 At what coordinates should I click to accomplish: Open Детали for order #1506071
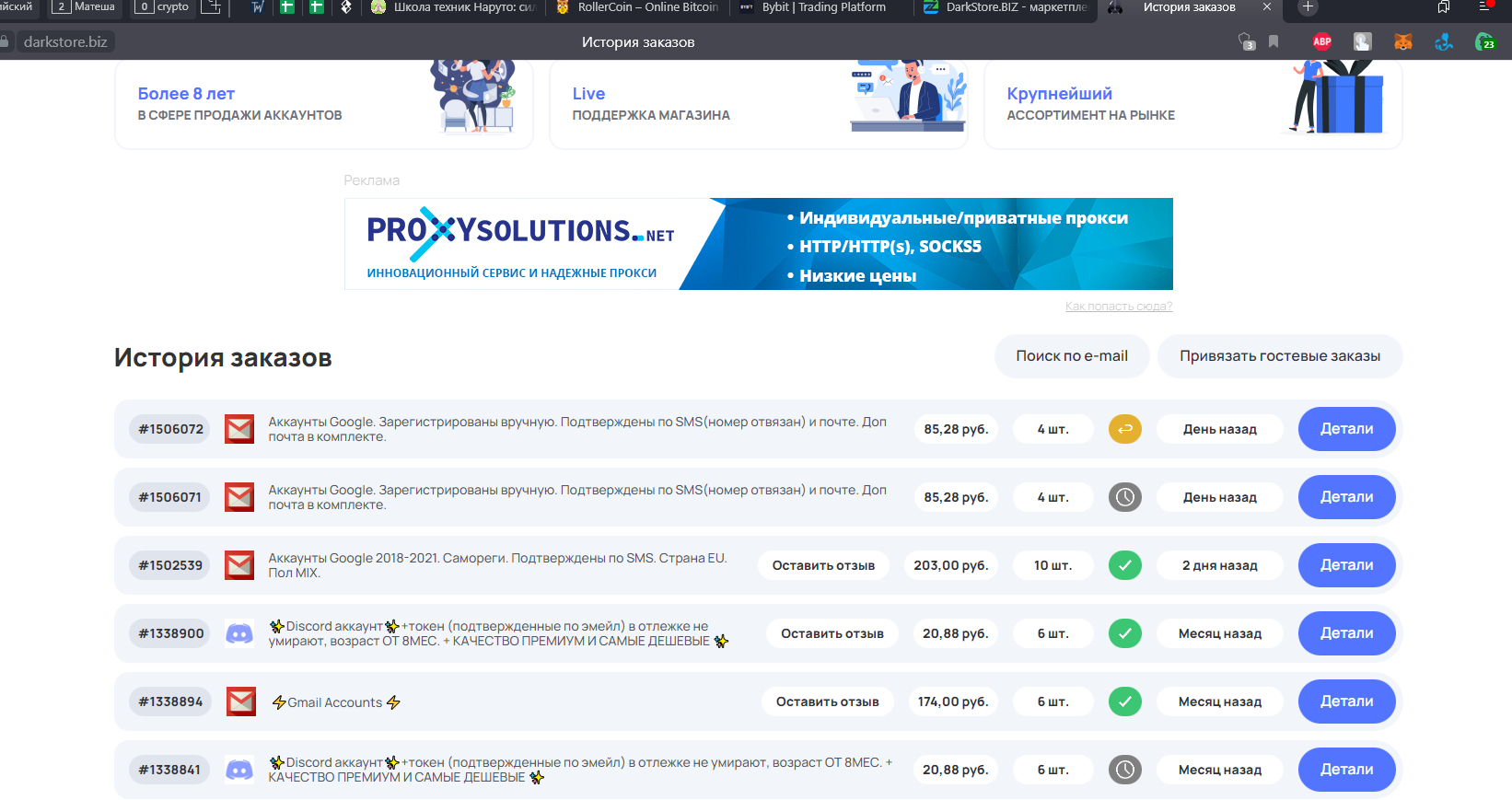coord(1347,497)
